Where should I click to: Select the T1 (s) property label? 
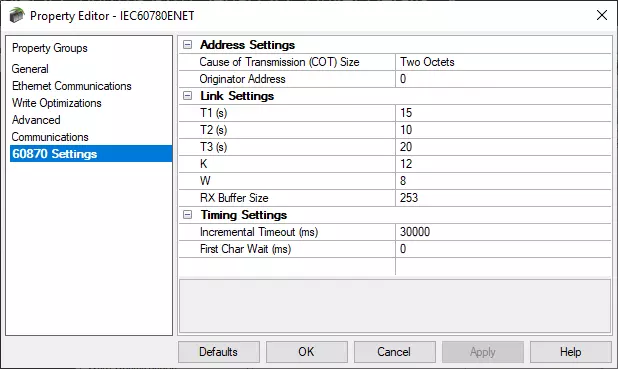tap(213, 113)
